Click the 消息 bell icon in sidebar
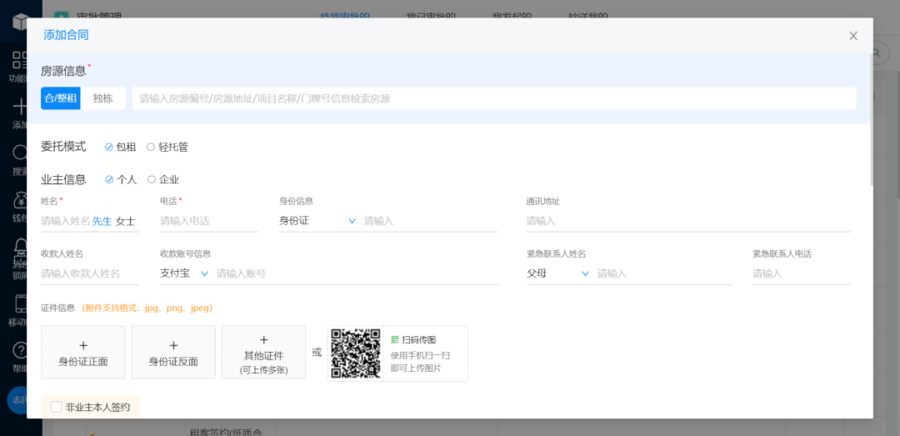Image resolution: width=900 pixels, height=436 pixels. point(20,247)
